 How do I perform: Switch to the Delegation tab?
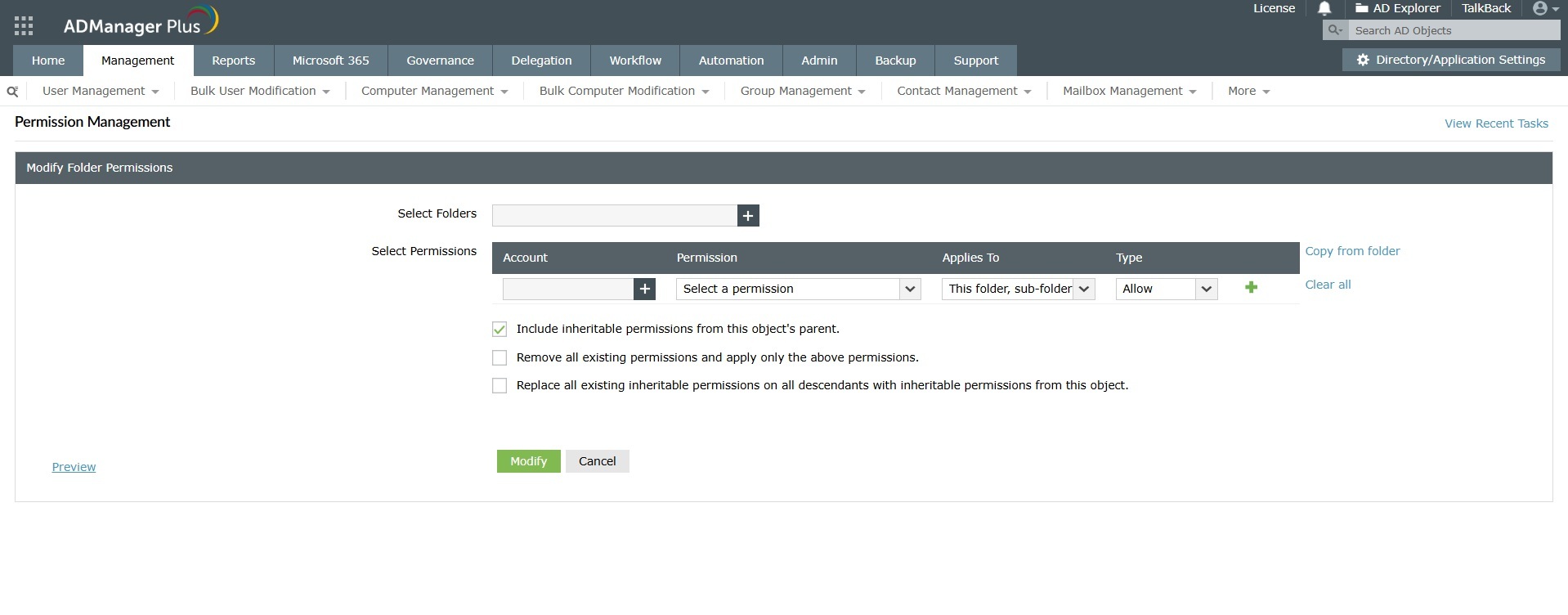point(542,61)
